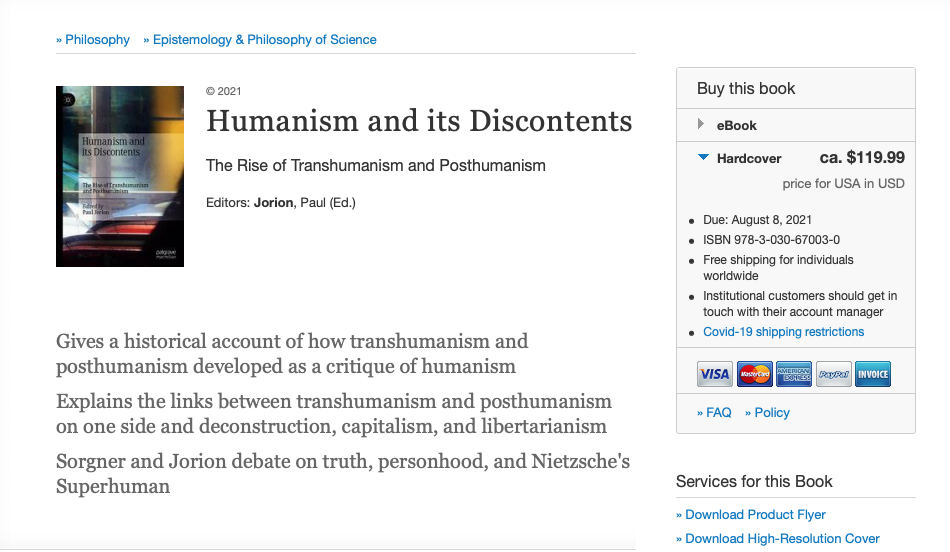Collapse the Hardcover section arrow
The image size is (950, 552).
[x=703, y=158]
